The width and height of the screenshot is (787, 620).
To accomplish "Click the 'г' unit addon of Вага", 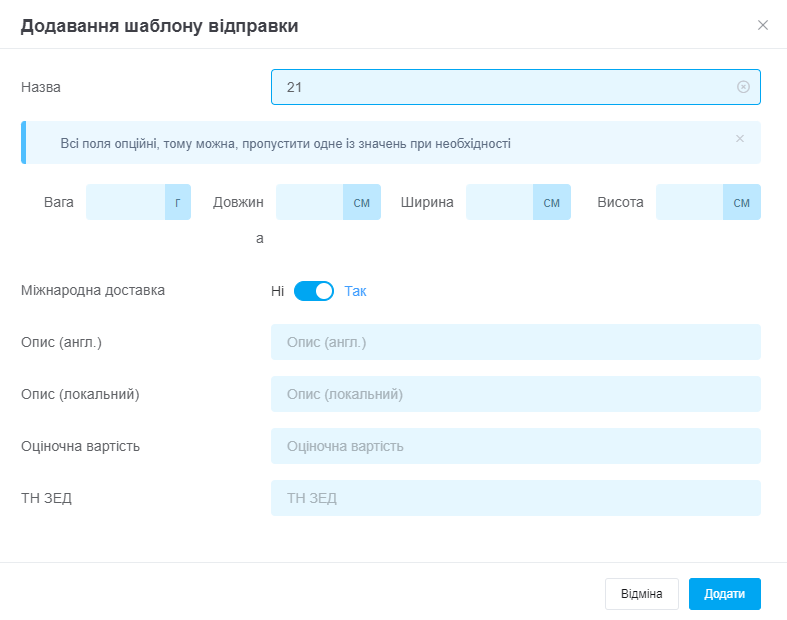I will tap(178, 202).
